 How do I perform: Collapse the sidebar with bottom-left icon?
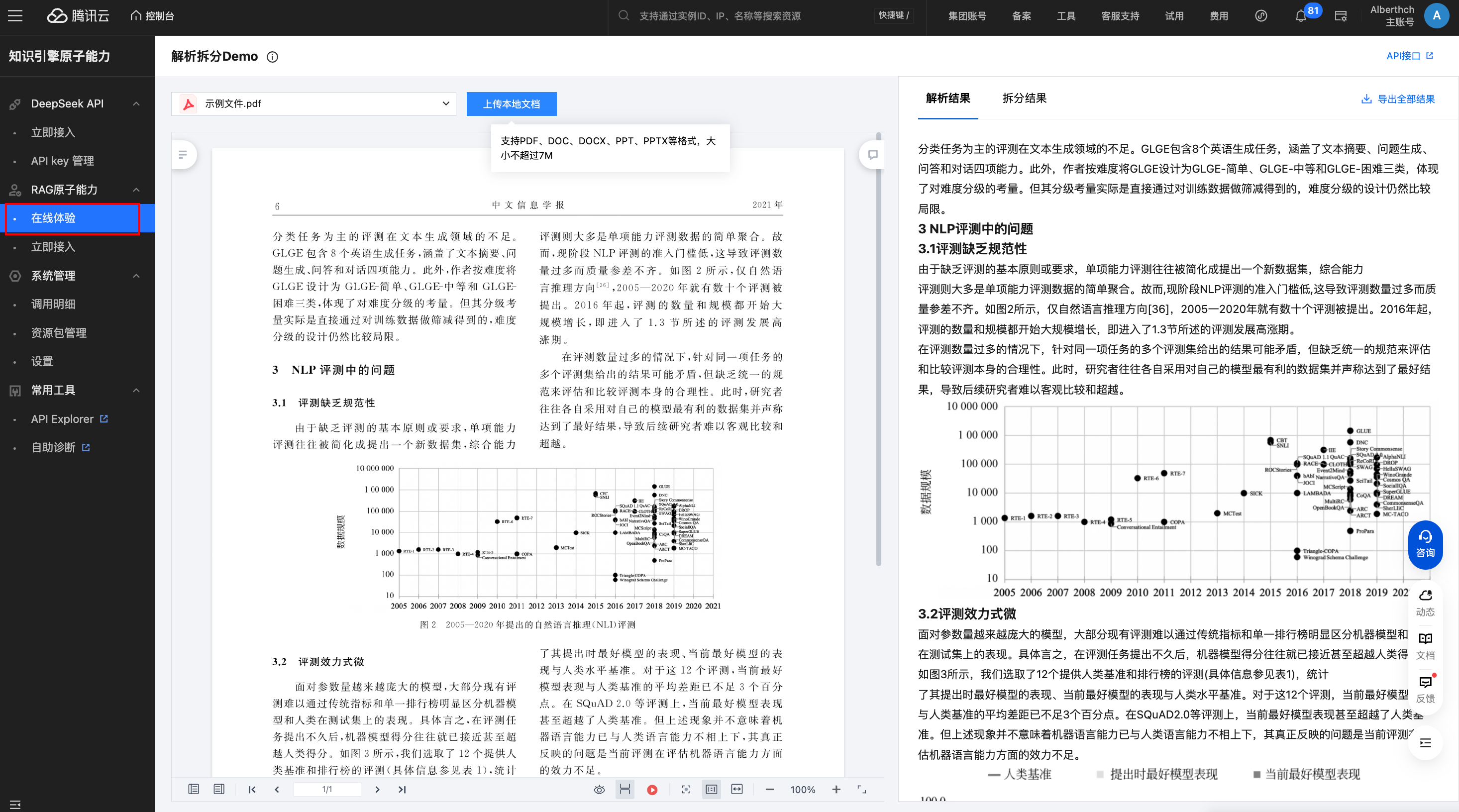coord(15,805)
